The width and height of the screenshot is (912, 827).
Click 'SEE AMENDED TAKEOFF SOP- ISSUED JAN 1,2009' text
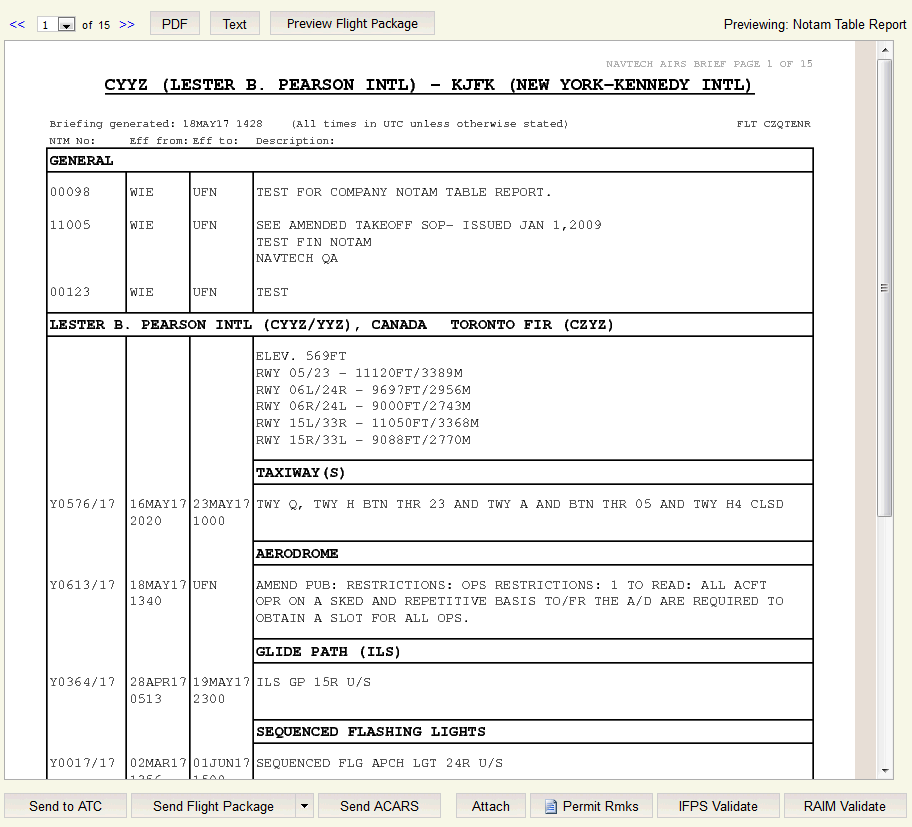[429, 225]
